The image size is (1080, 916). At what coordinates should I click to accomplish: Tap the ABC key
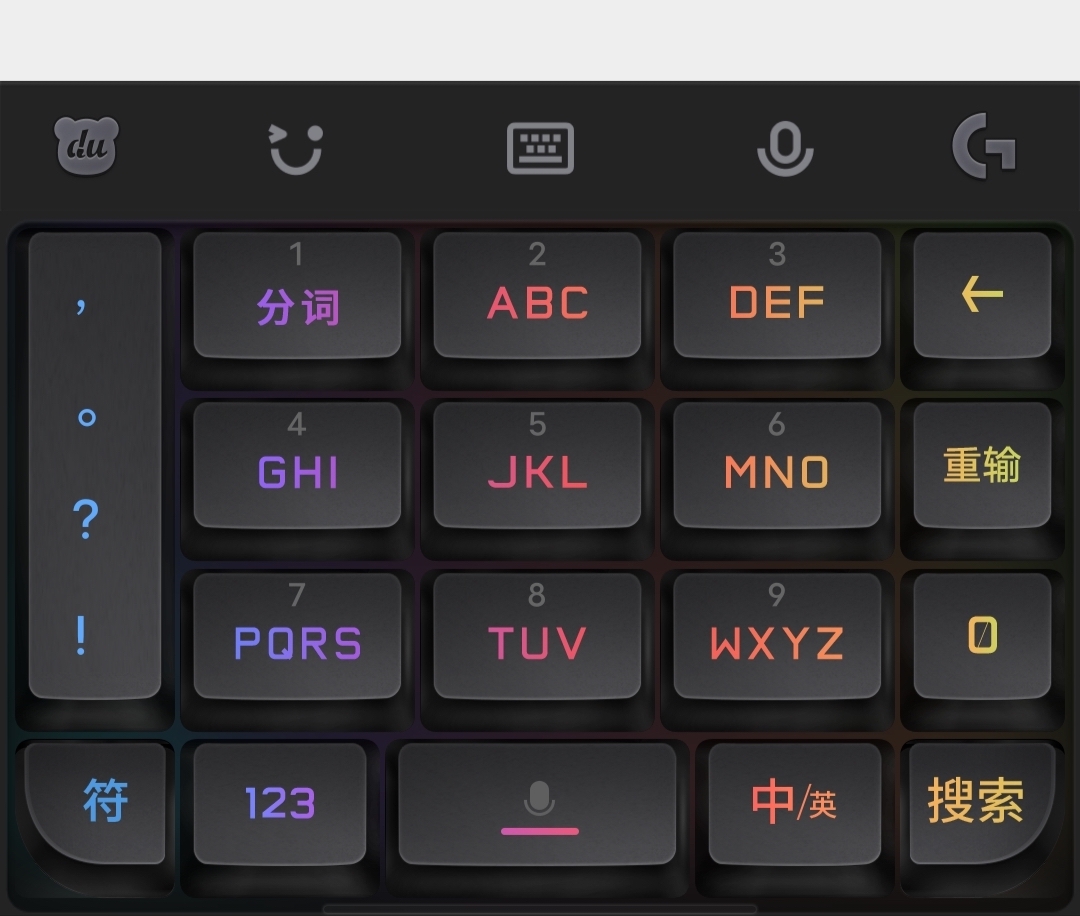pos(537,295)
